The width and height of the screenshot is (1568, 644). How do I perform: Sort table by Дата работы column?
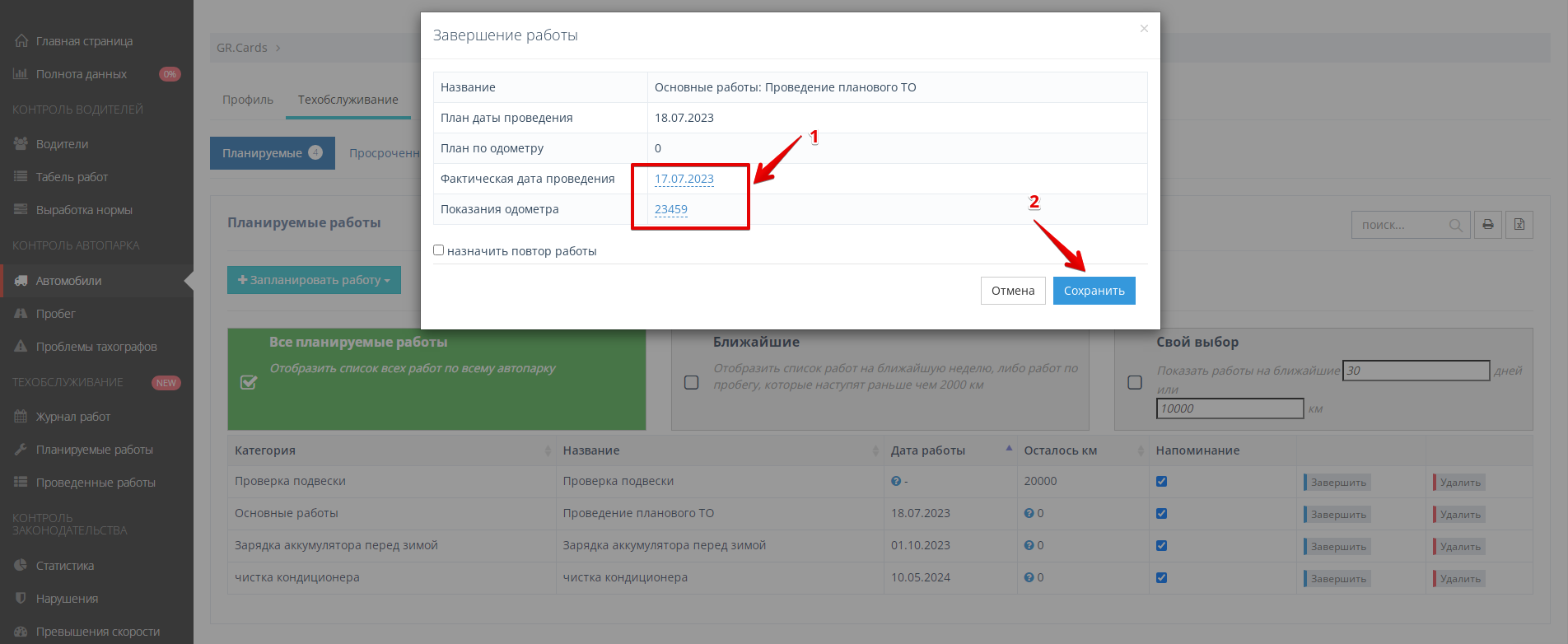click(928, 450)
